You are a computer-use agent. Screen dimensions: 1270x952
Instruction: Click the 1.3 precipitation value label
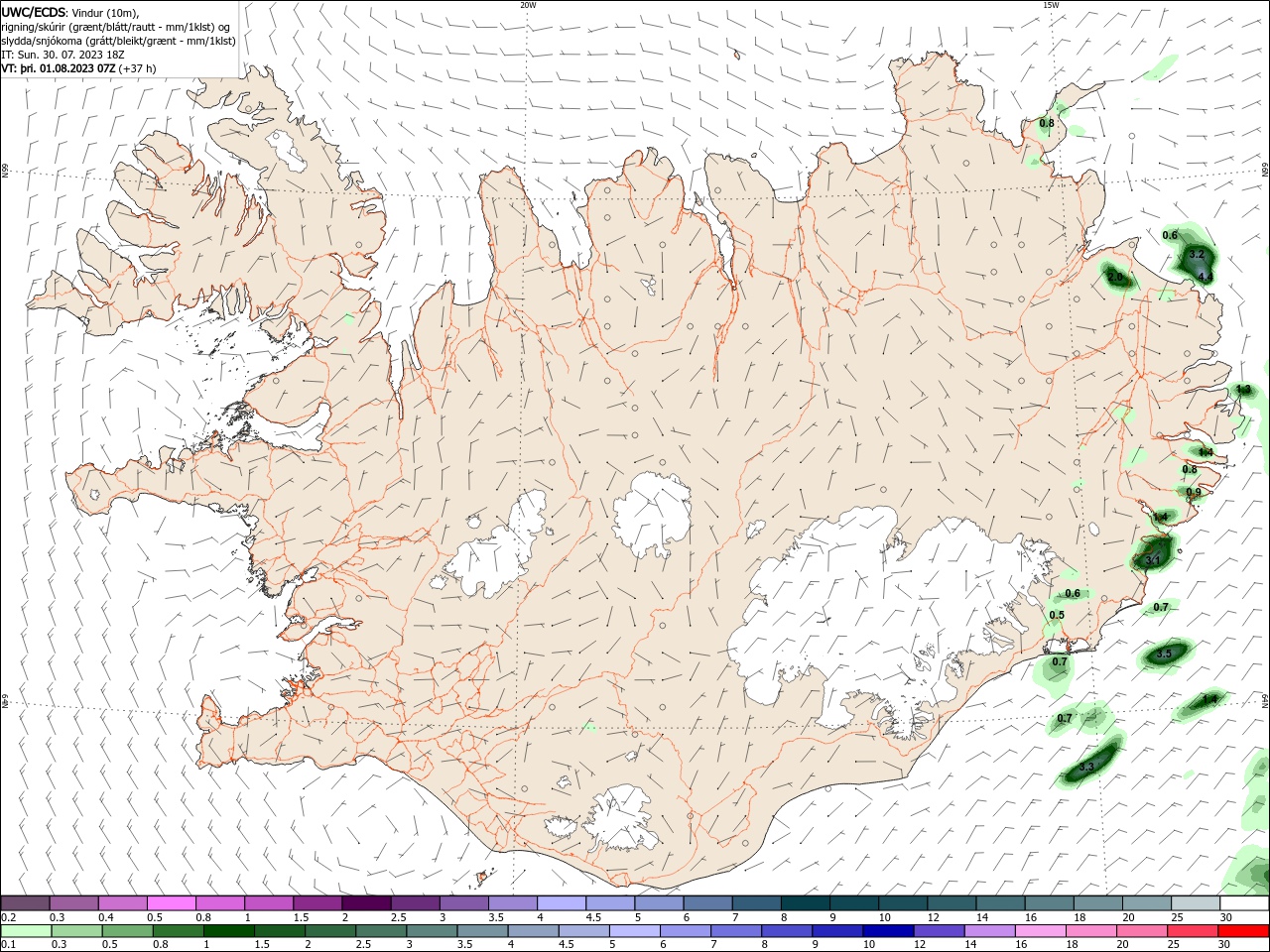[x=1243, y=390]
